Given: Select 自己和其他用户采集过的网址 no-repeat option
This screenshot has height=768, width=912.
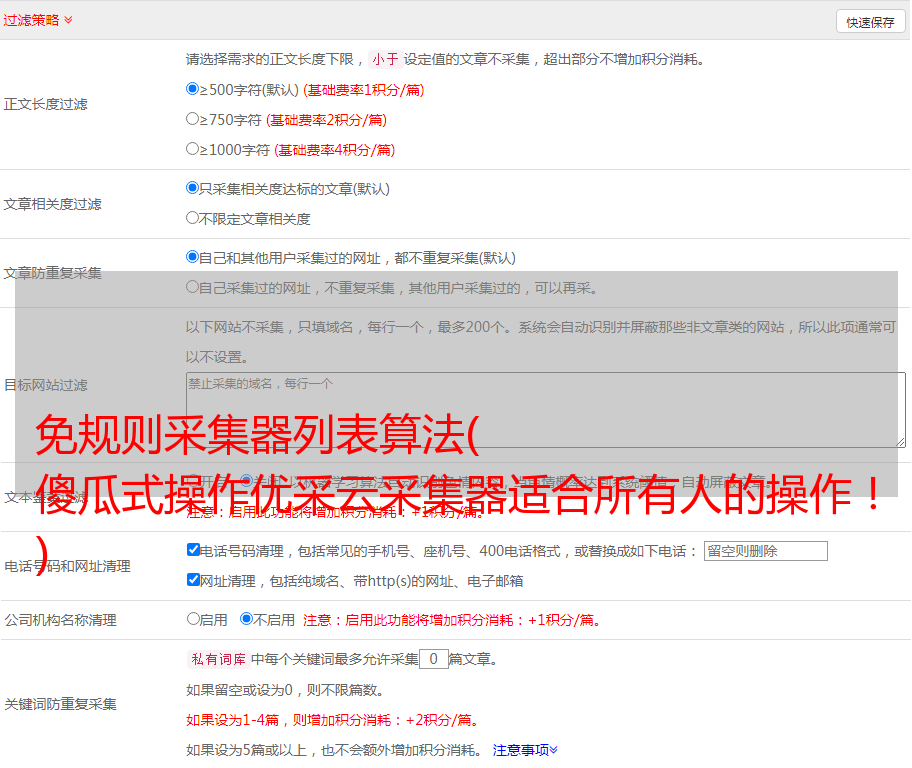Looking at the screenshot, I should pyautogui.click(x=193, y=257).
